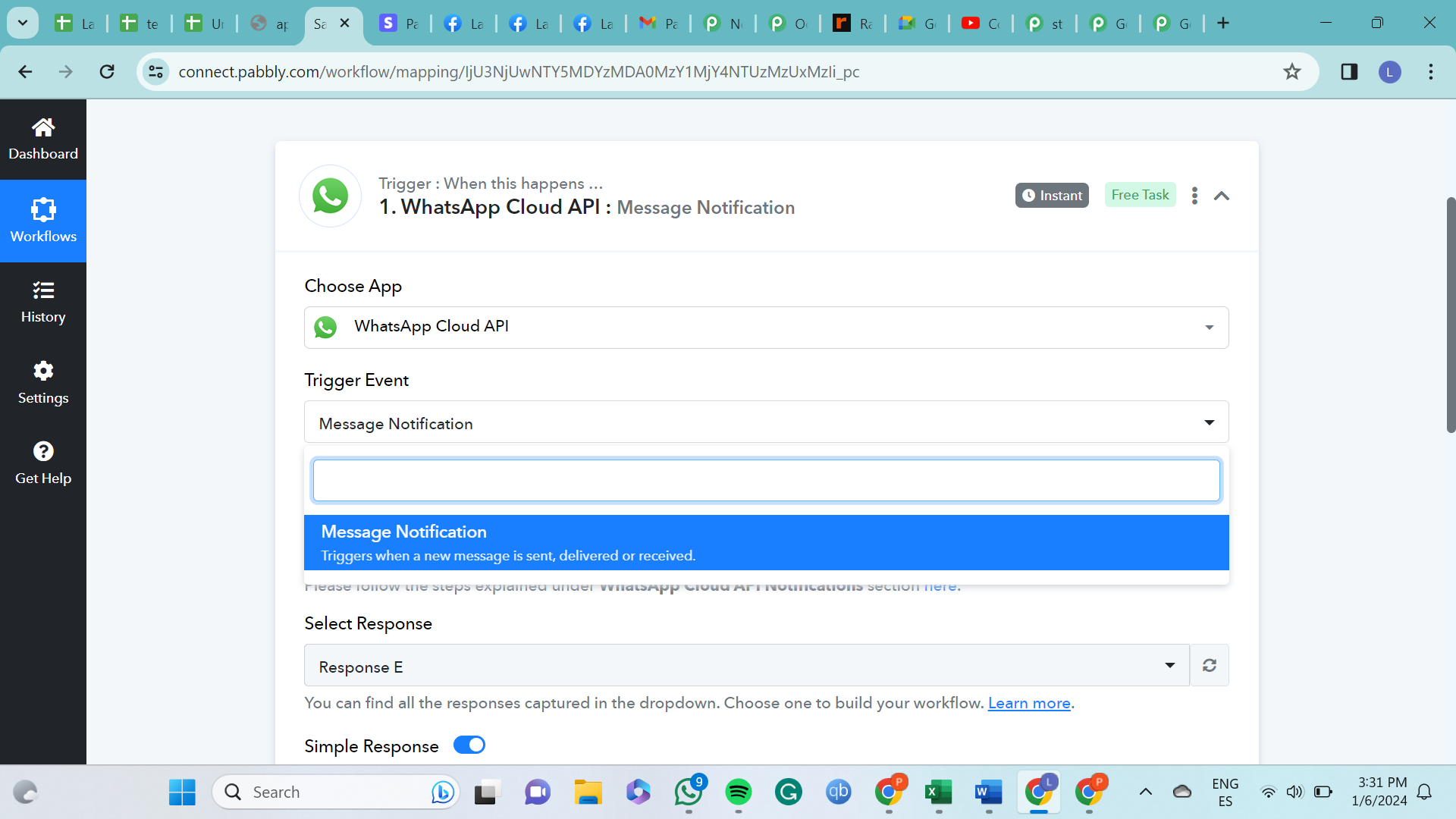Switch to the globe icon 'ap' tab
Image resolution: width=1456 pixels, height=819 pixels.
click(x=269, y=24)
